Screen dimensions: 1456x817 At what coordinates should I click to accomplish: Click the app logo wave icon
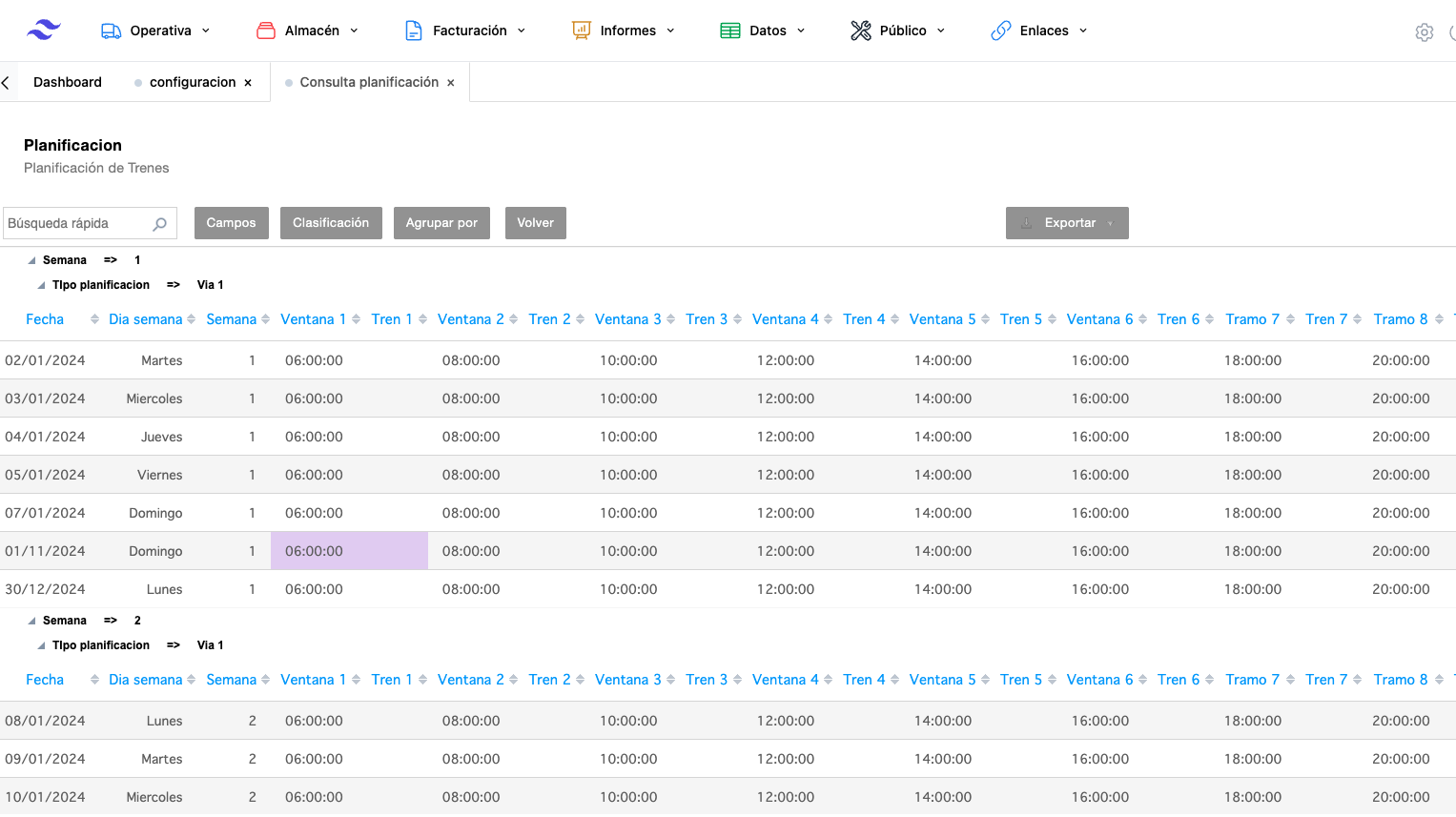click(43, 31)
